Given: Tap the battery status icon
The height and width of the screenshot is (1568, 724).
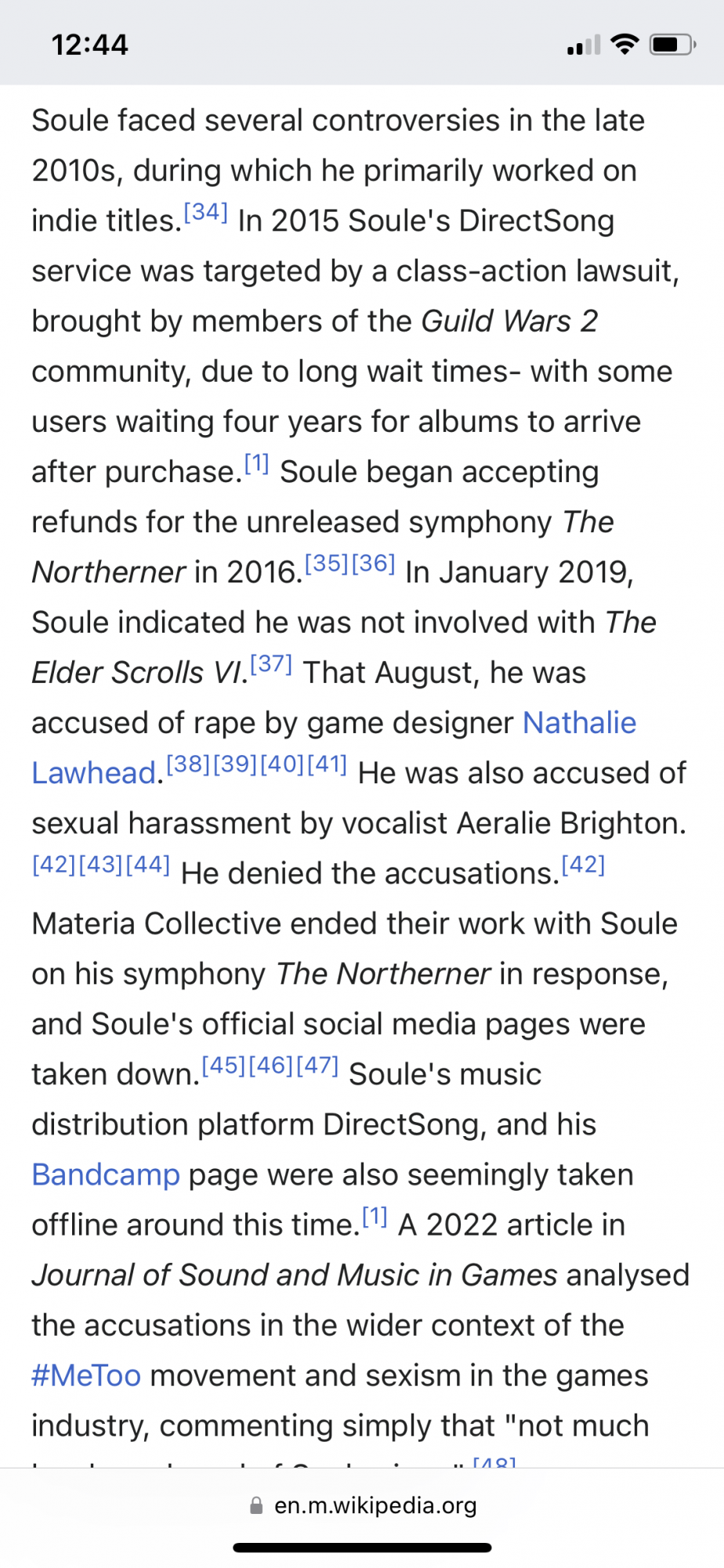Looking at the screenshot, I should pyautogui.click(x=672, y=45).
